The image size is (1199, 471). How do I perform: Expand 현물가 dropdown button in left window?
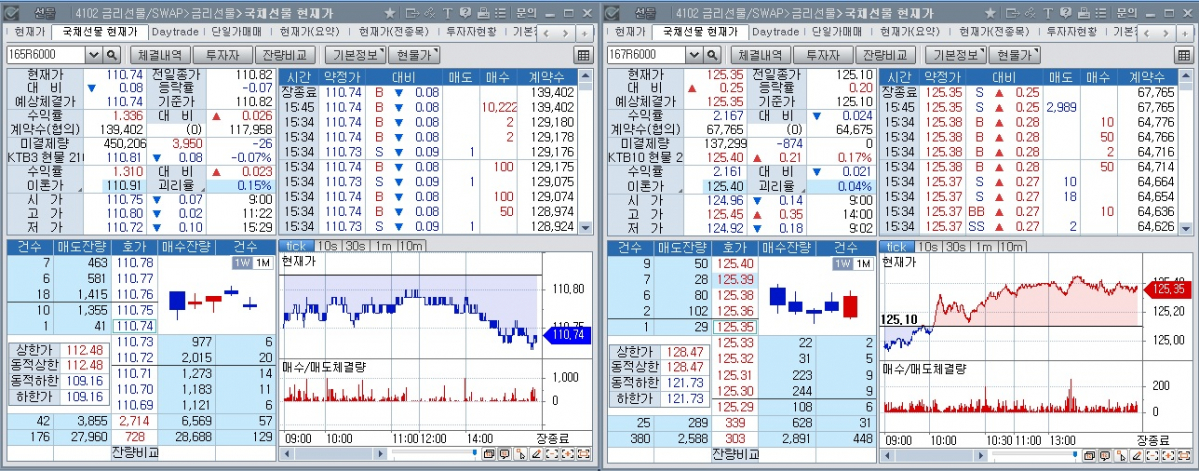414,54
